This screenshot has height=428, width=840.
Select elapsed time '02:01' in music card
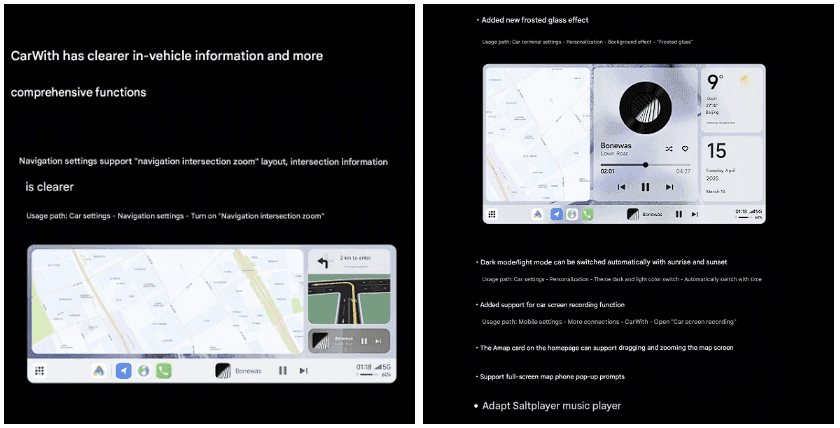click(x=608, y=171)
